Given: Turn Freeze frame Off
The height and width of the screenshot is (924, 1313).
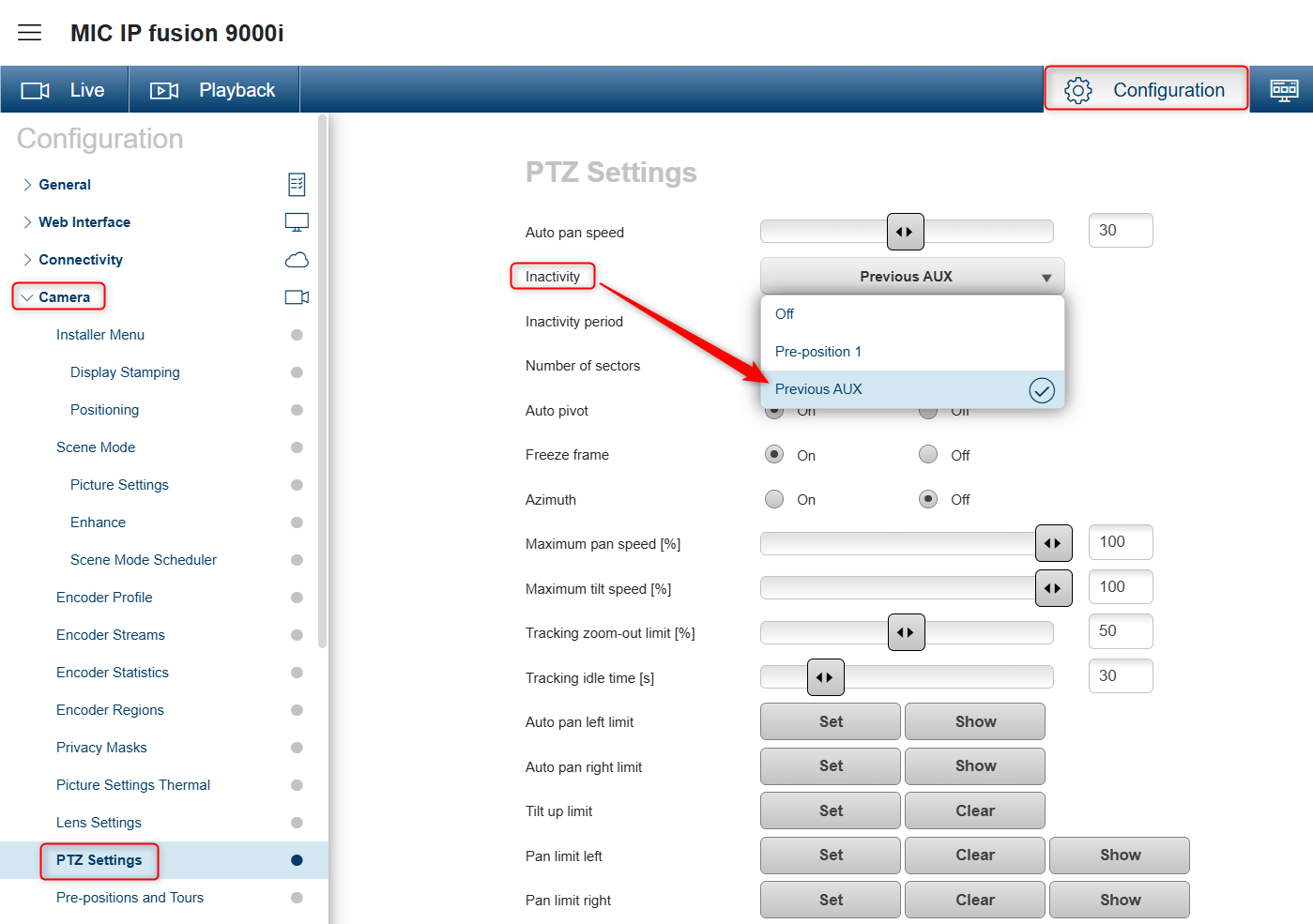Looking at the screenshot, I should [928, 455].
